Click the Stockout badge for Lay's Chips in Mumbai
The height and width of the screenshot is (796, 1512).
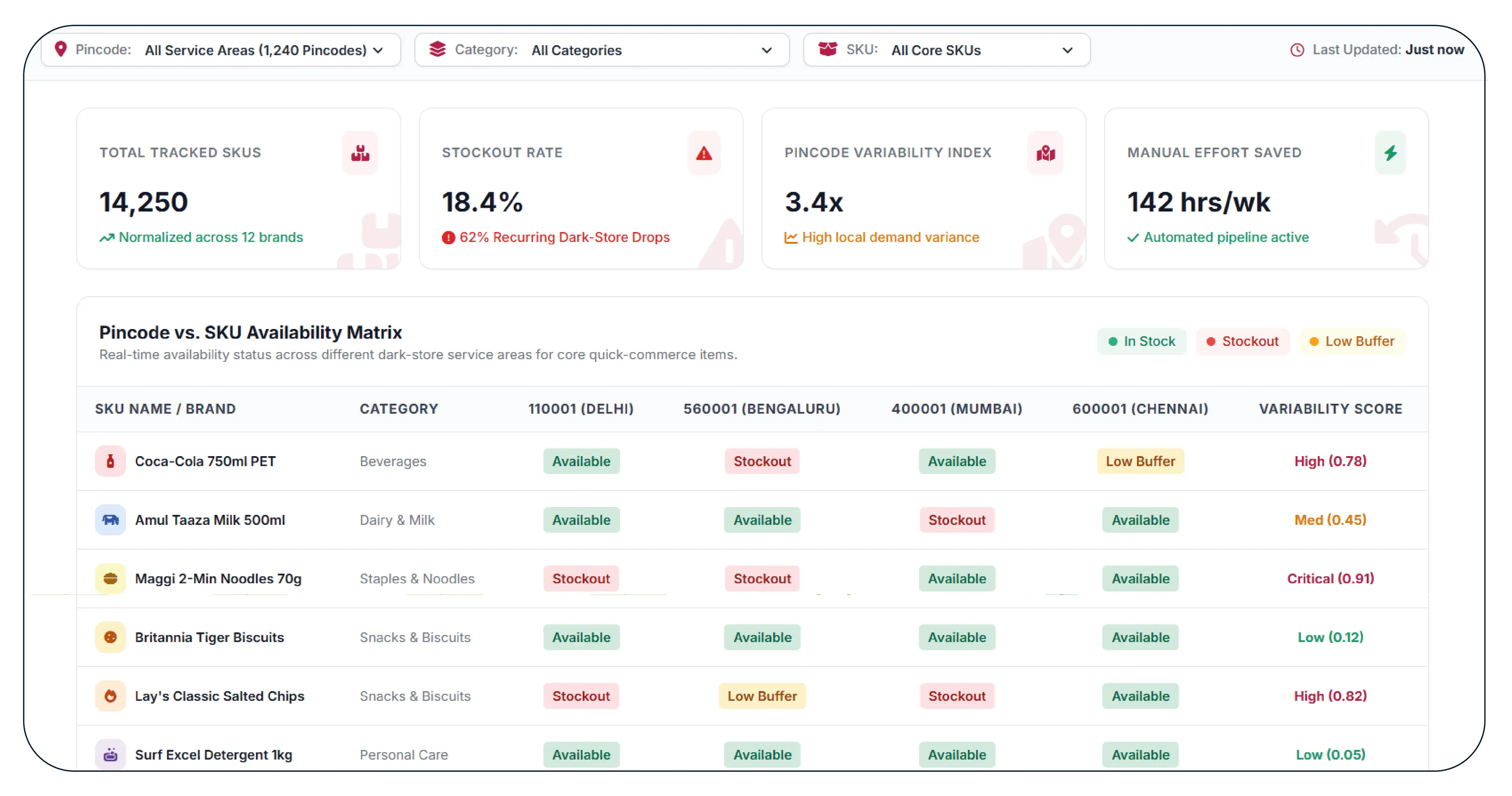(957, 696)
